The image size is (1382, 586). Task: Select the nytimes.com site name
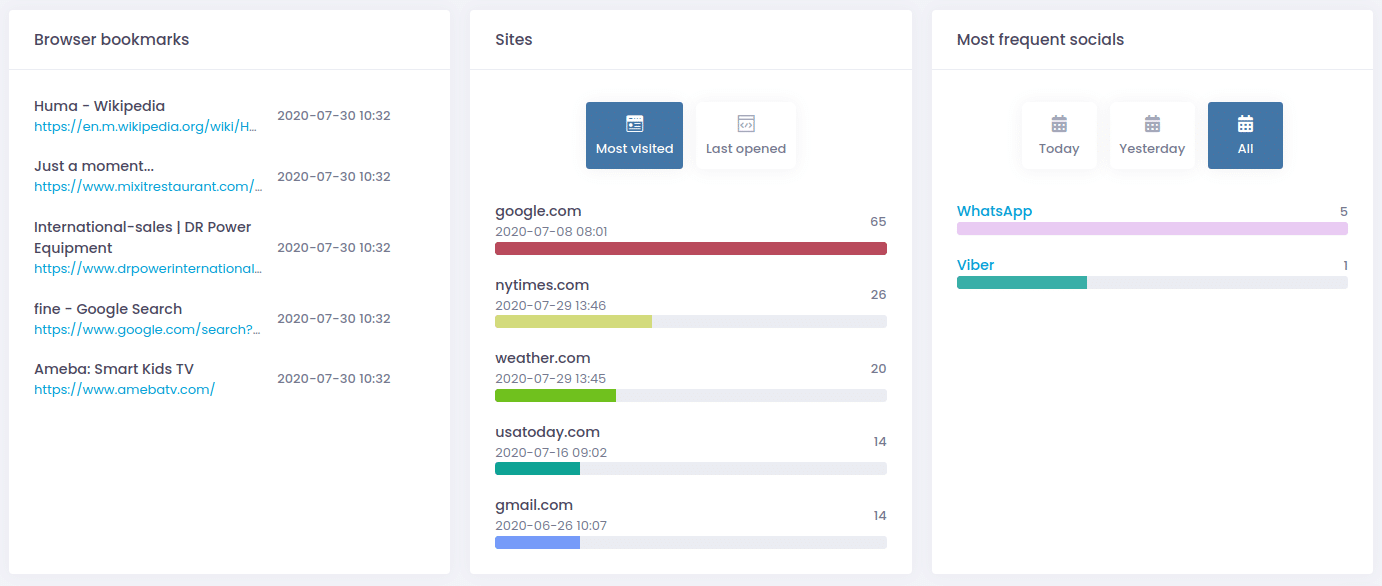[x=542, y=285]
